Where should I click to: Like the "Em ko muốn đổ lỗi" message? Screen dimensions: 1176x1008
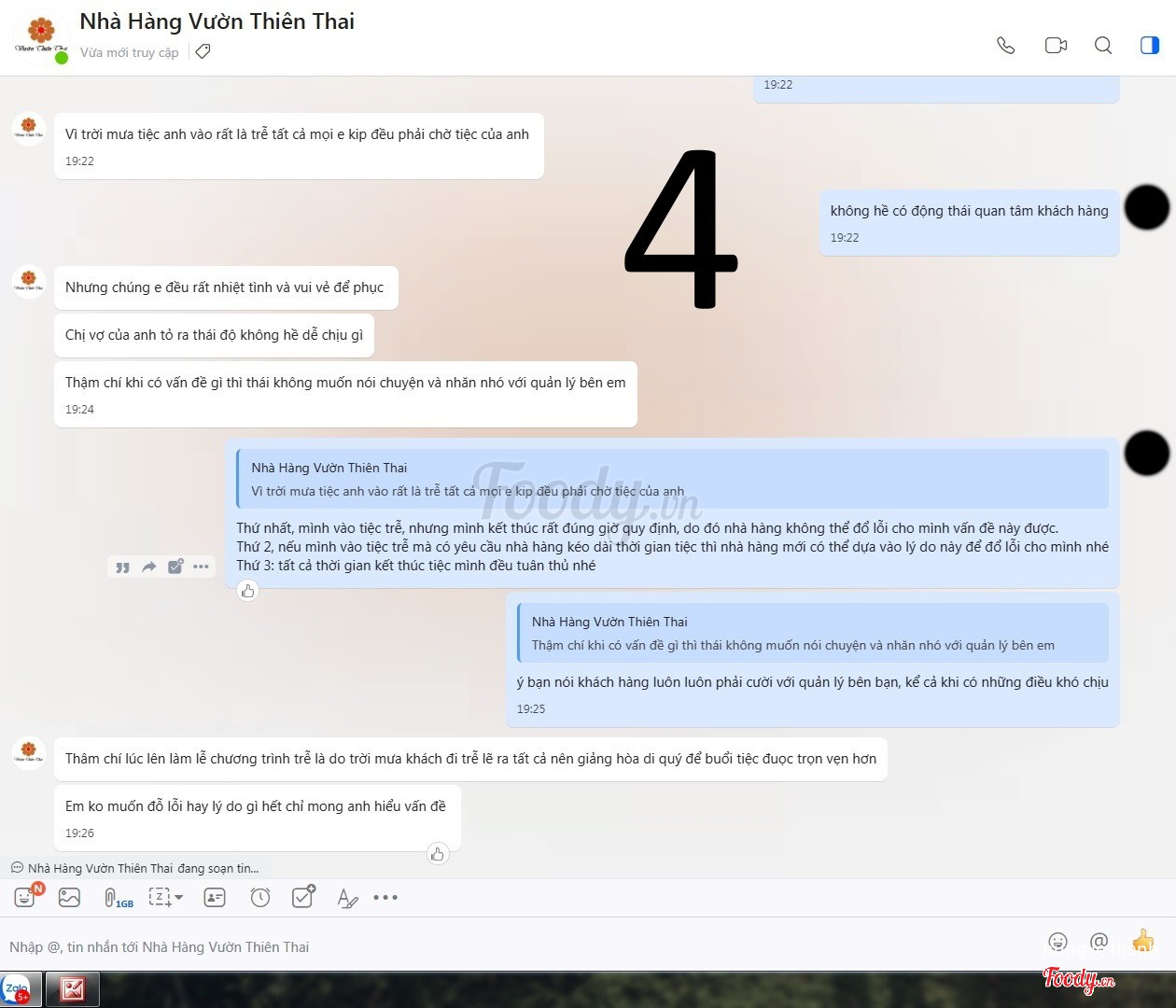click(x=437, y=853)
